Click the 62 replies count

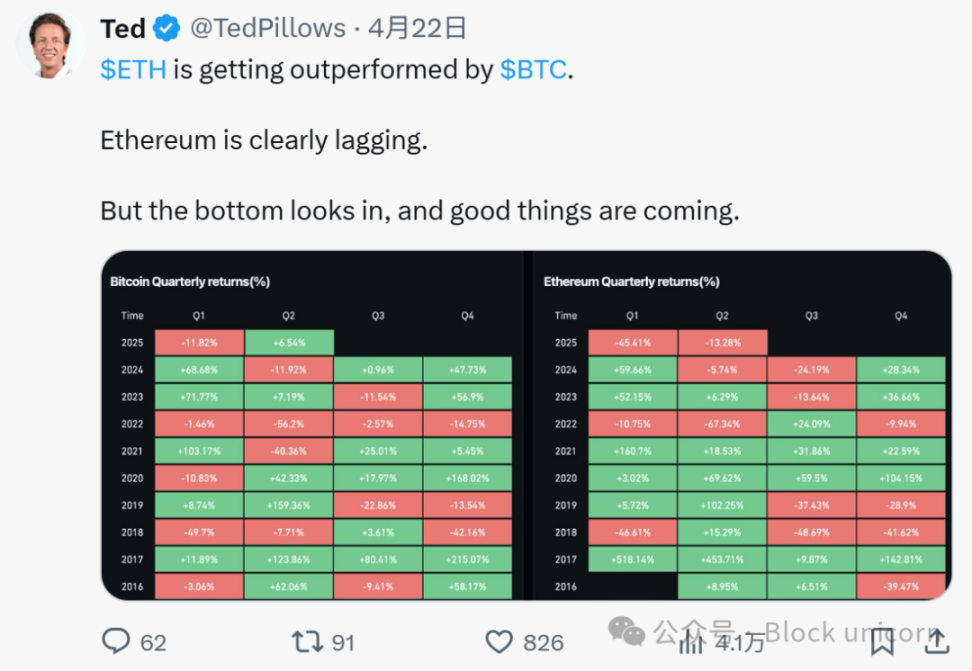pyautogui.click(x=153, y=642)
